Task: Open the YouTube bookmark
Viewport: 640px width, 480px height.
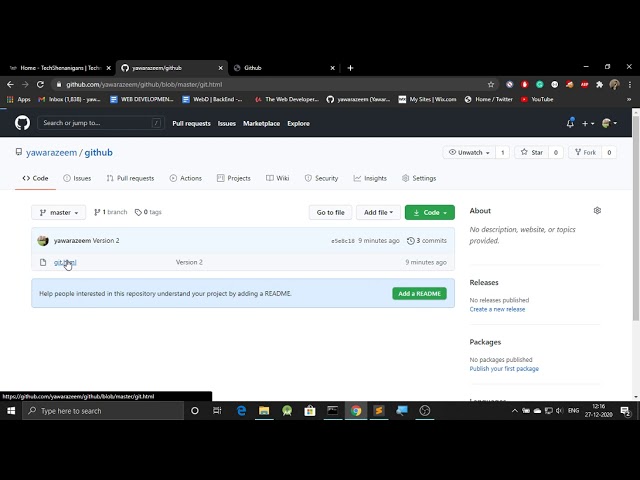Action: pyautogui.click(x=537, y=99)
